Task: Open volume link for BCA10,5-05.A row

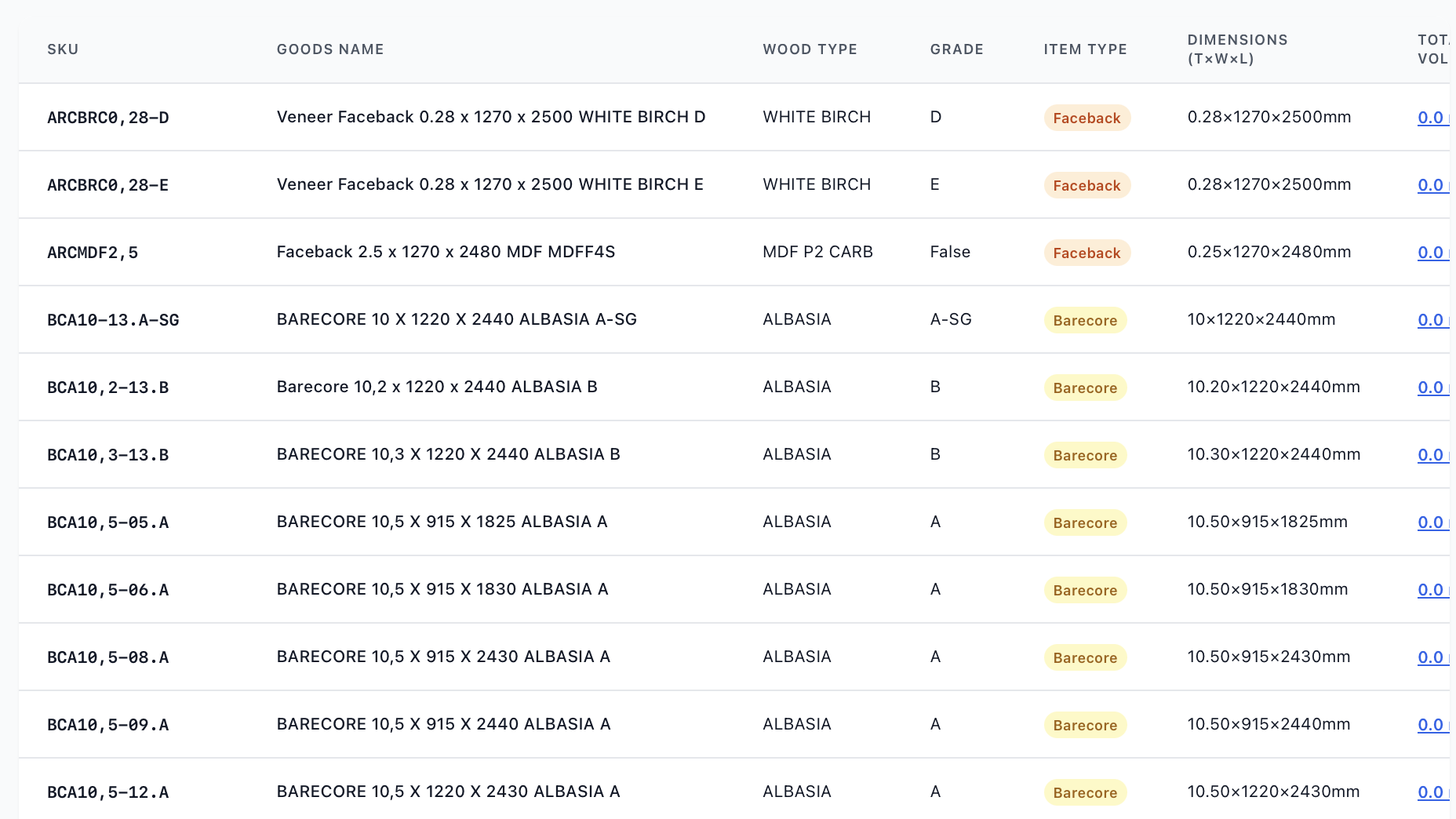Action: tap(1432, 522)
